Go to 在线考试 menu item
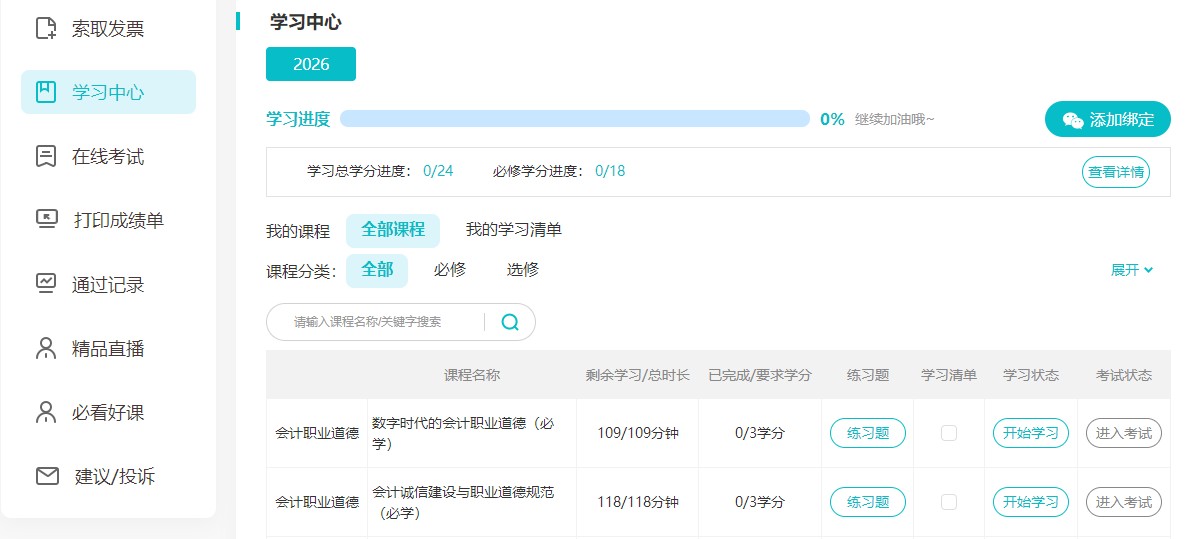Image resolution: width=1196 pixels, height=539 pixels. pyautogui.click(x=108, y=156)
